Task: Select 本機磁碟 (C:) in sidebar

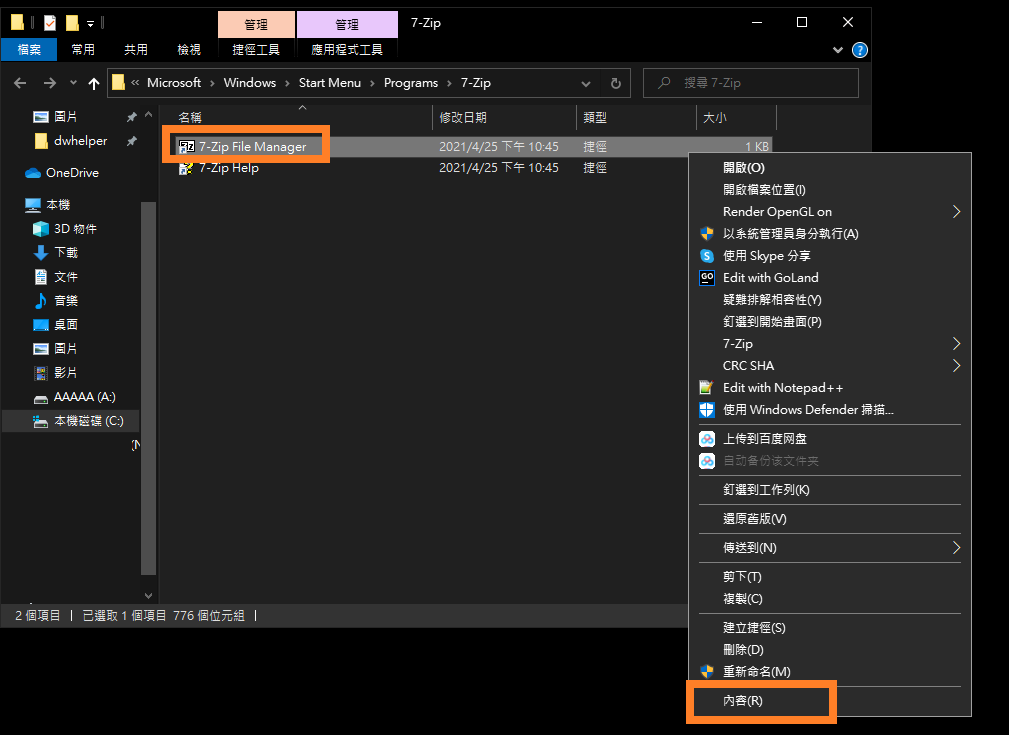Action: tap(89, 421)
